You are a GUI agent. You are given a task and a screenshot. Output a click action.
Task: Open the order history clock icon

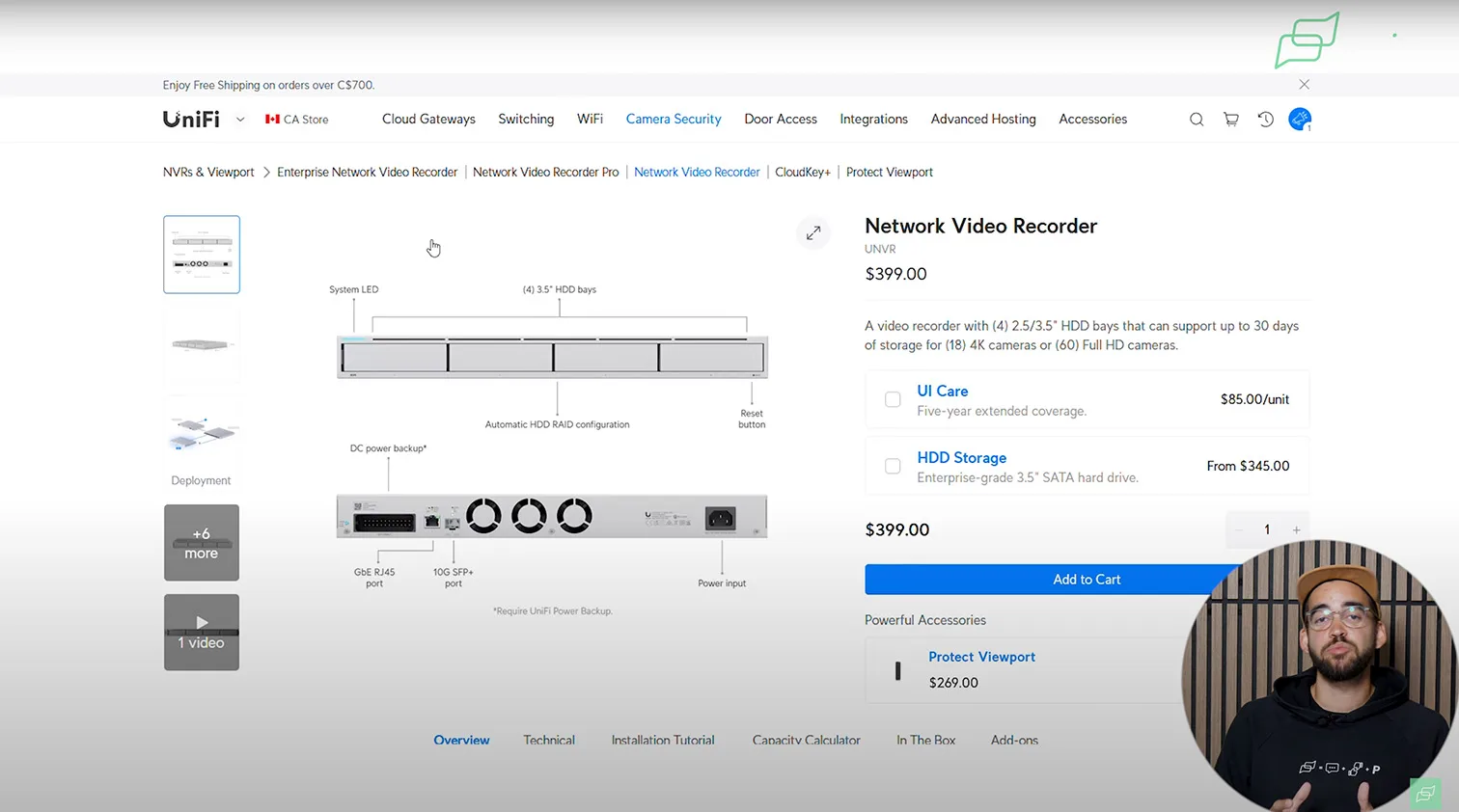(1266, 120)
